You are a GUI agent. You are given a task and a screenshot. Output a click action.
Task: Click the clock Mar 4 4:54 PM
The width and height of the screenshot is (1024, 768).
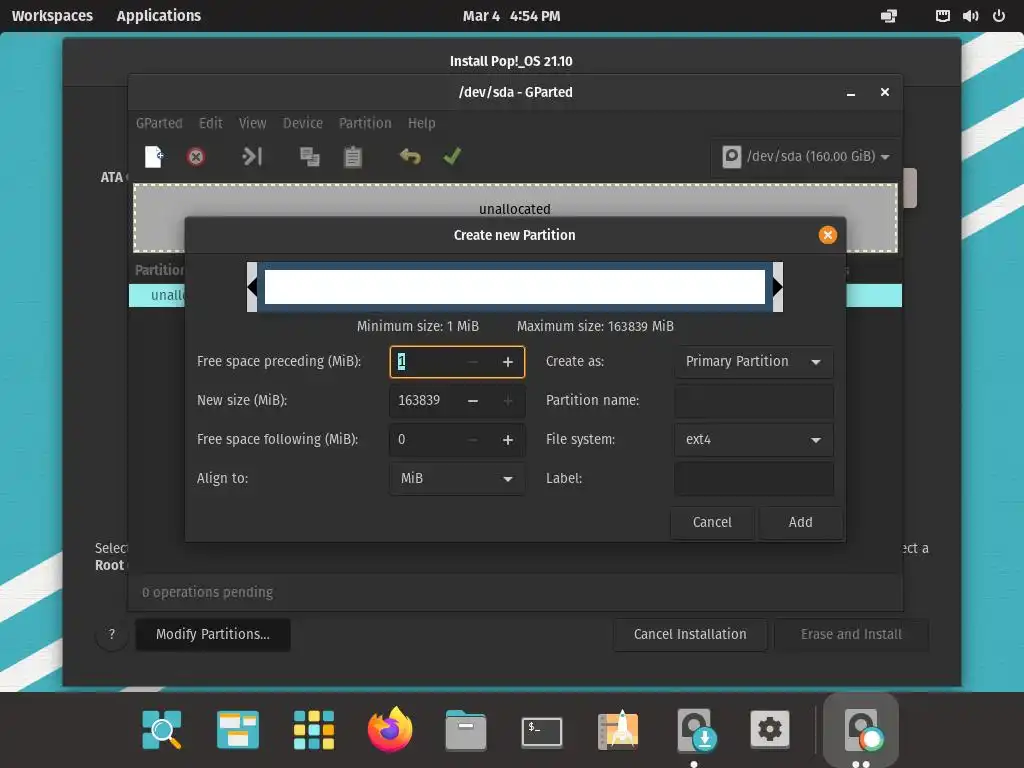pyautogui.click(x=511, y=16)
